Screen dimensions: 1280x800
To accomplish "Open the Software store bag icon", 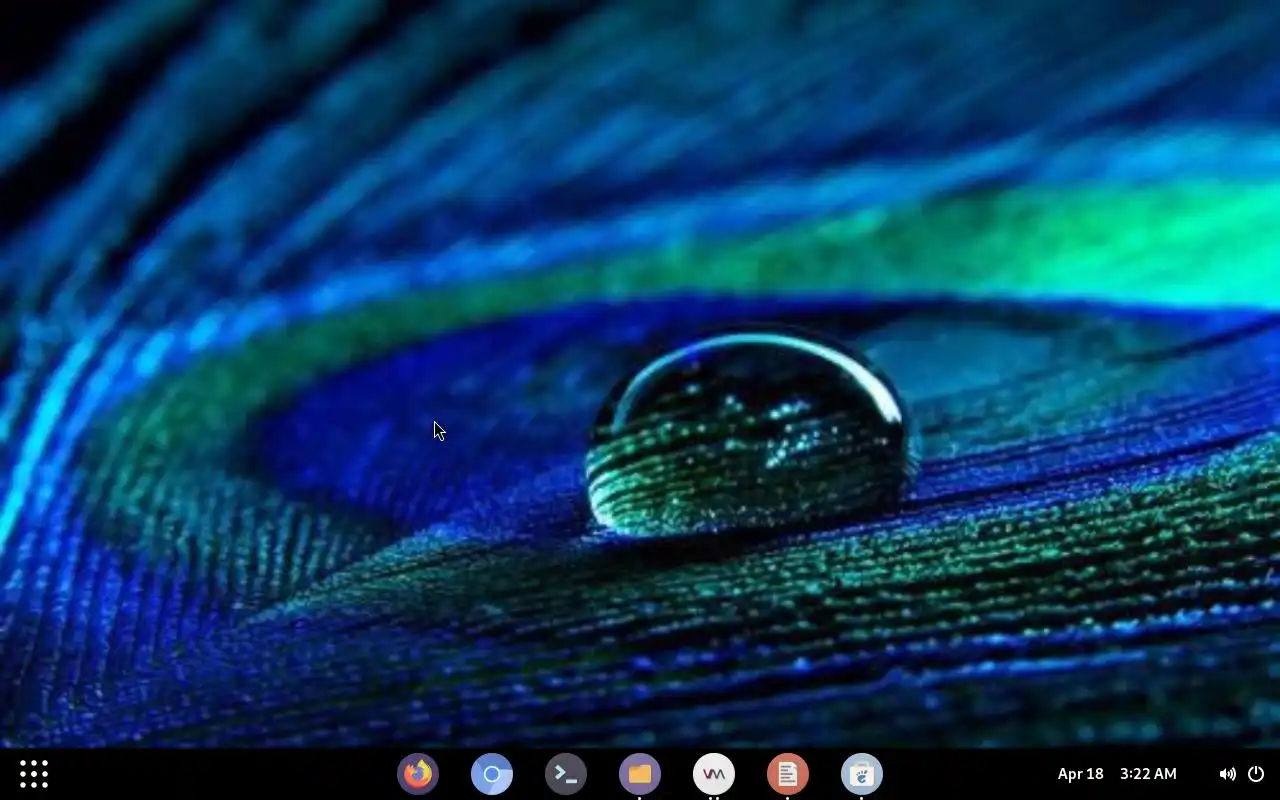I will click(862, 774).
